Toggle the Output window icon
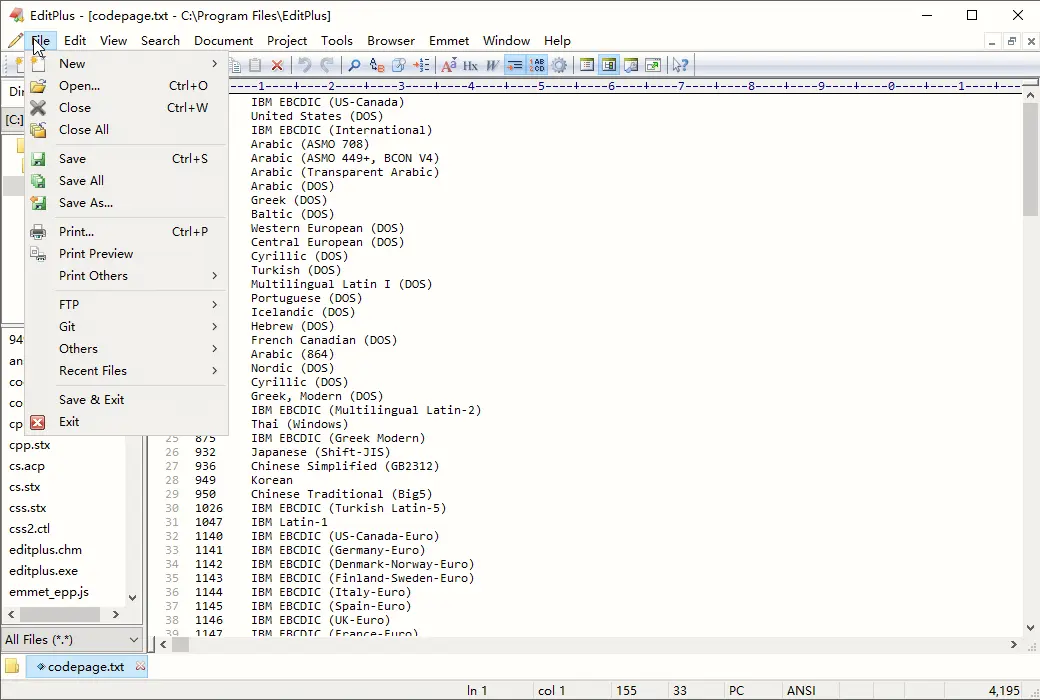The width and height of the screenshot is (1040, 700). pos(631,65)
